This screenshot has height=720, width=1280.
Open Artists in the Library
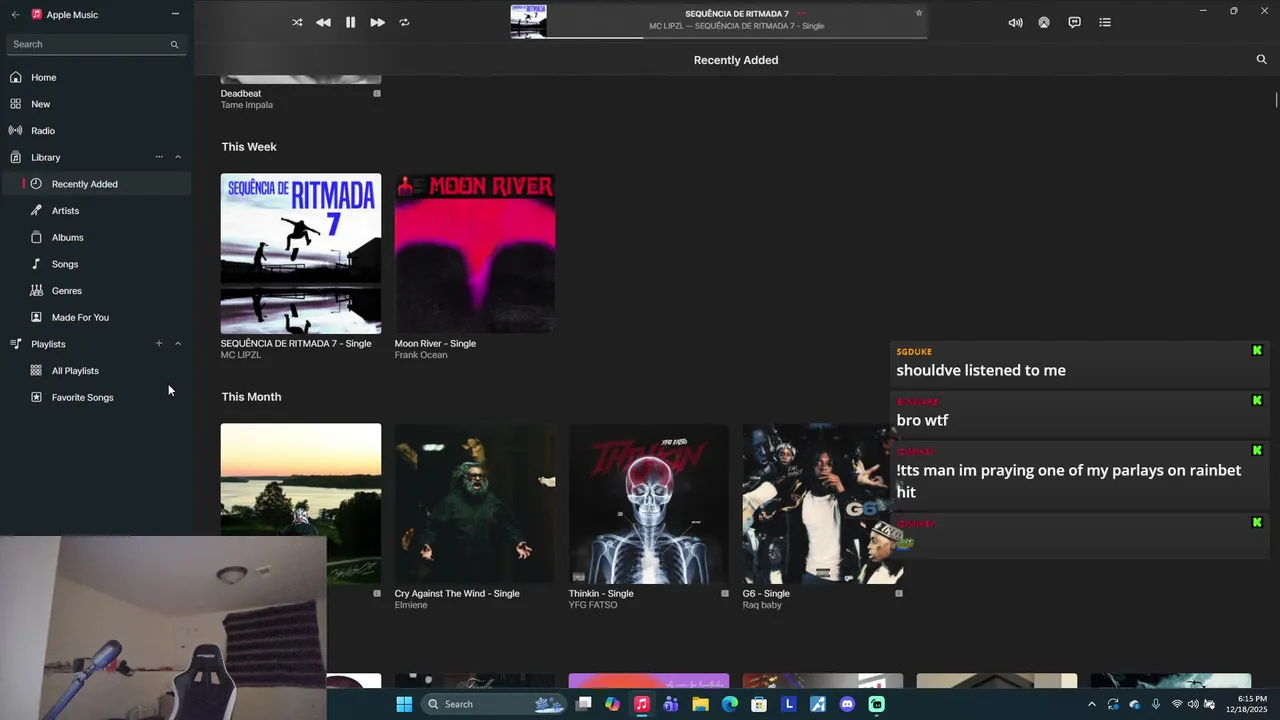click(x=96, y=211)
